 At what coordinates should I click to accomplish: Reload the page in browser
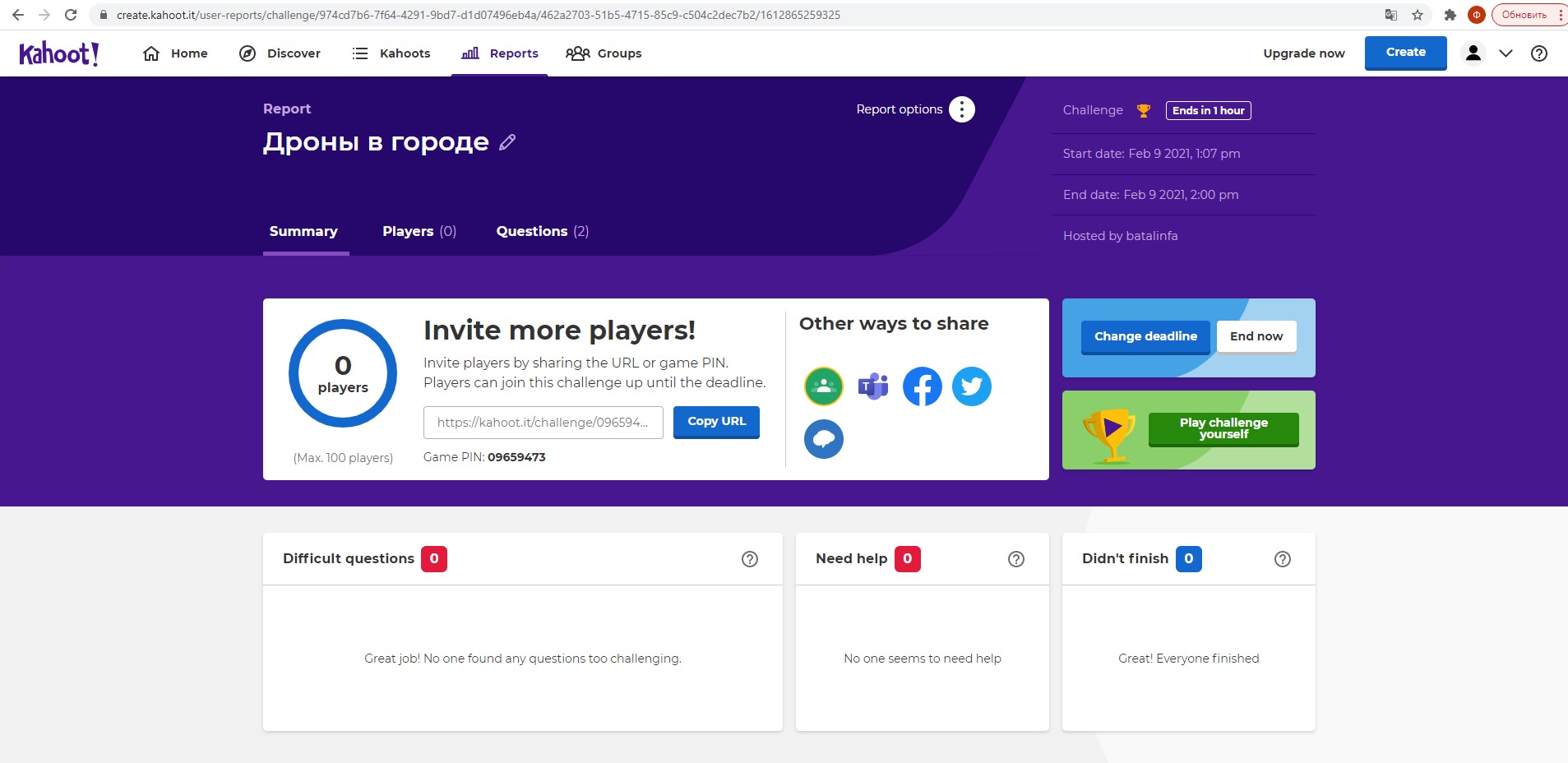click(71, 15)
